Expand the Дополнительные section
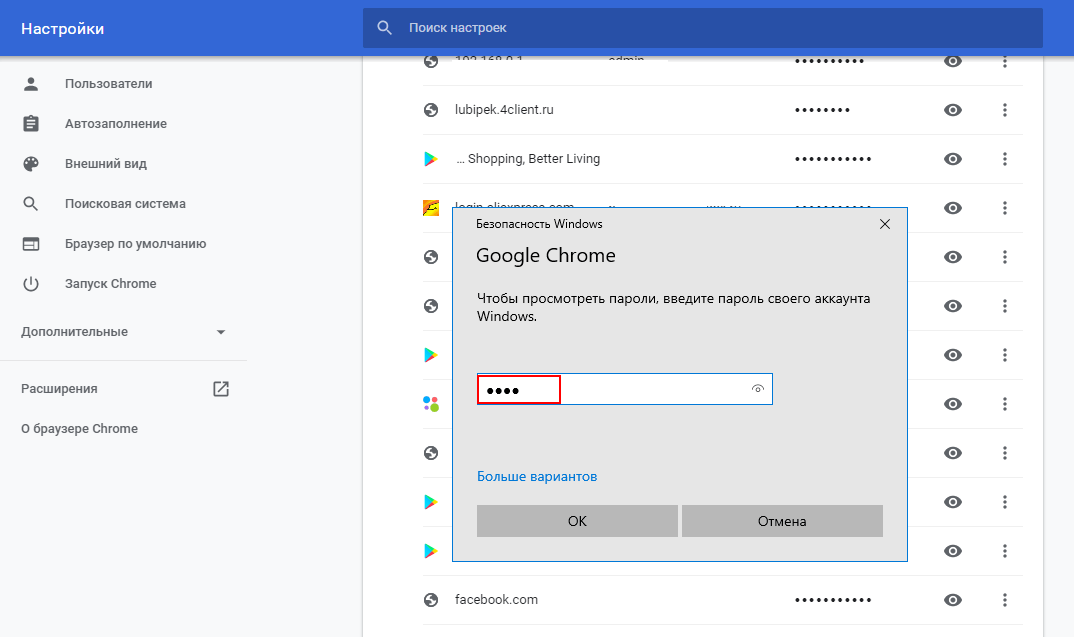This screenshot has height=637, width=1074. tap(221, 332)
